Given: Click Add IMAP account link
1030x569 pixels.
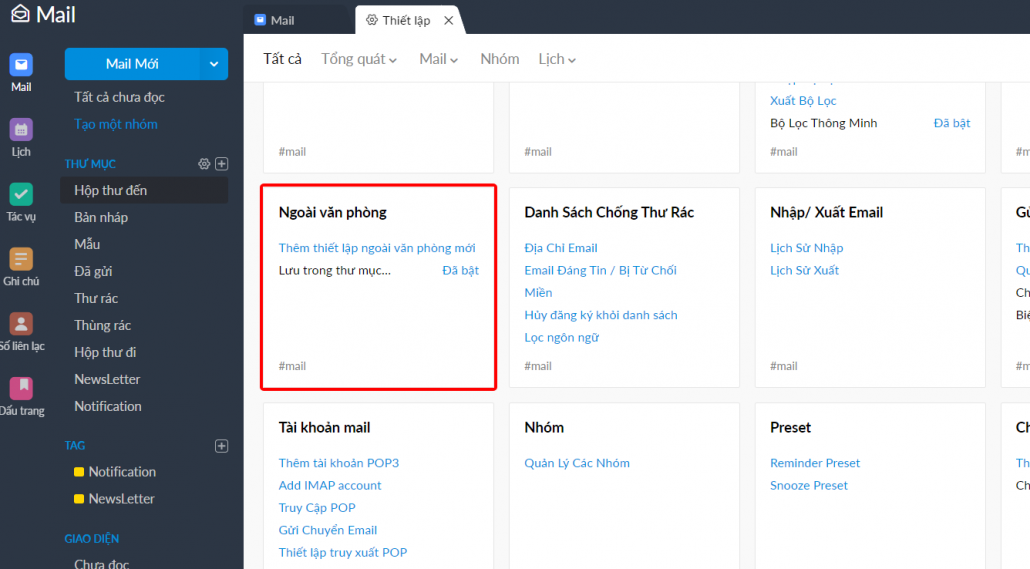Looking at the screenshot, I should 330,485.
